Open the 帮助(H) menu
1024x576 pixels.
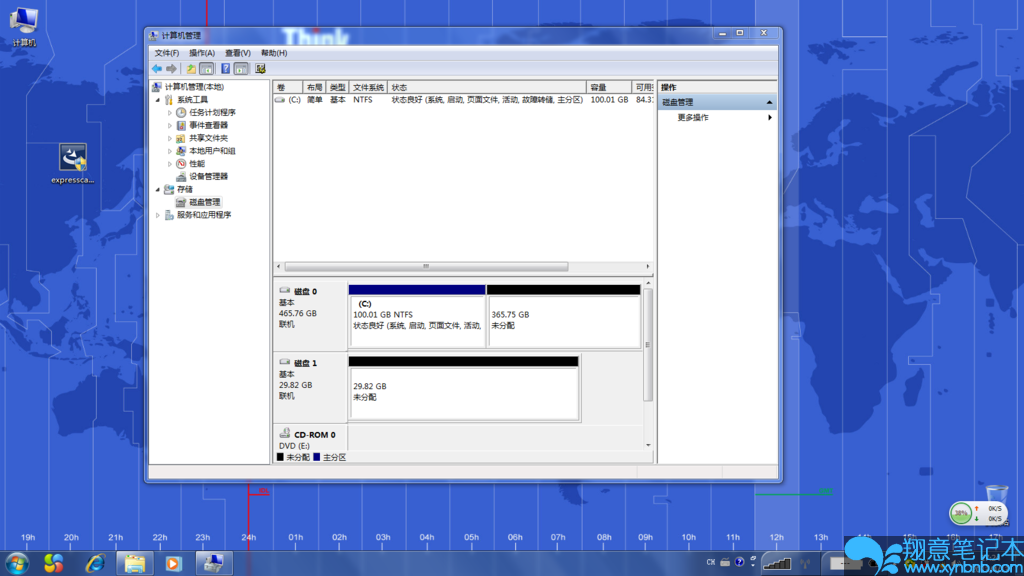pyautogui.click(x=274, y=53)
